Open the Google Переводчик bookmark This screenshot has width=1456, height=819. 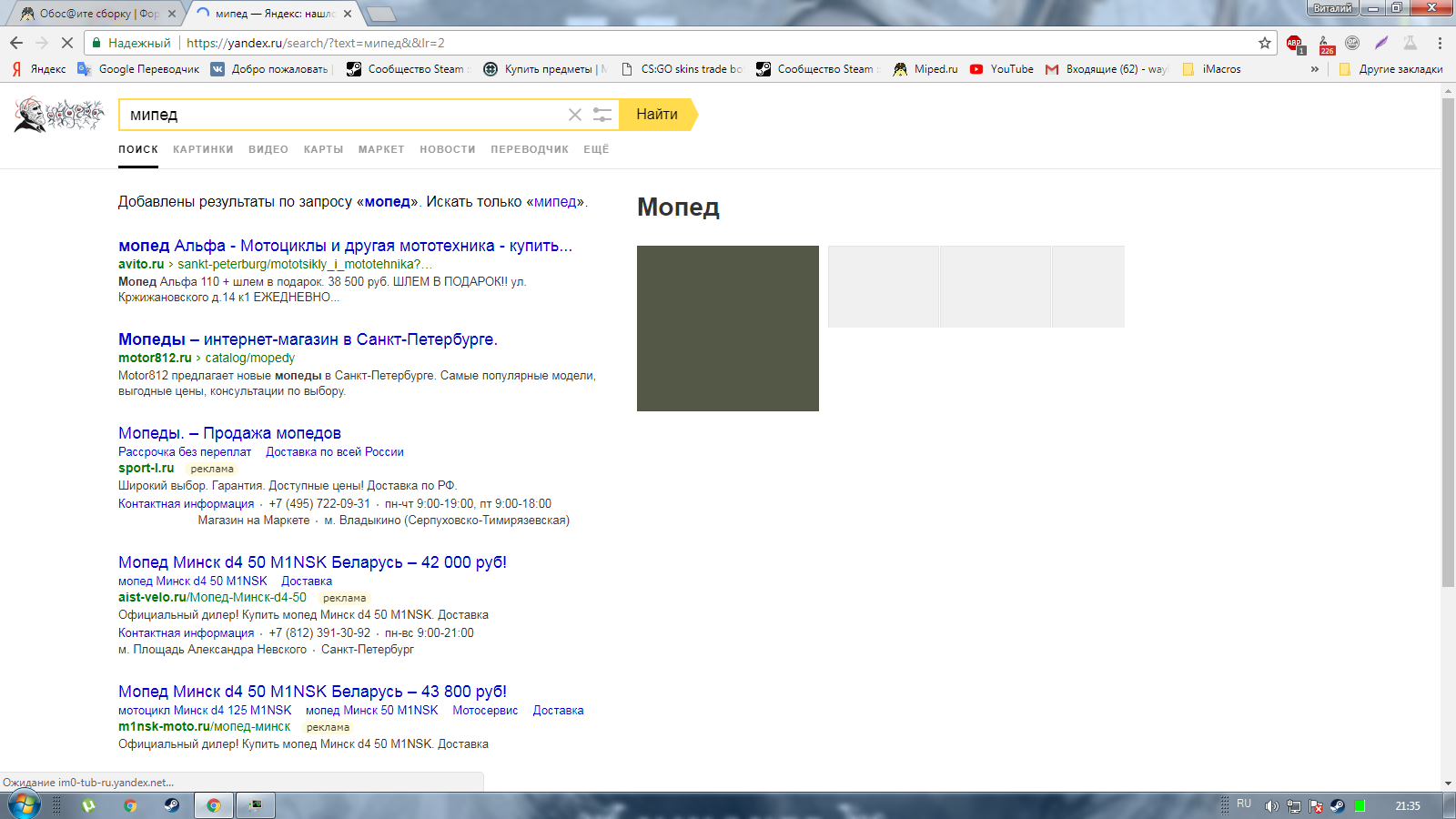point(138,69)
